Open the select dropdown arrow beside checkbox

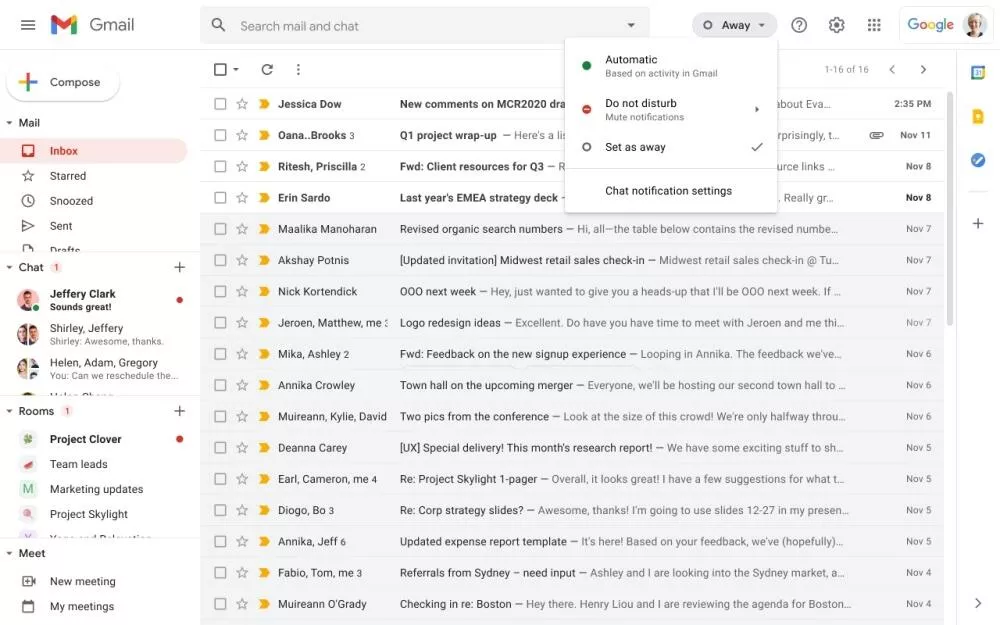(x=236, y=70)
